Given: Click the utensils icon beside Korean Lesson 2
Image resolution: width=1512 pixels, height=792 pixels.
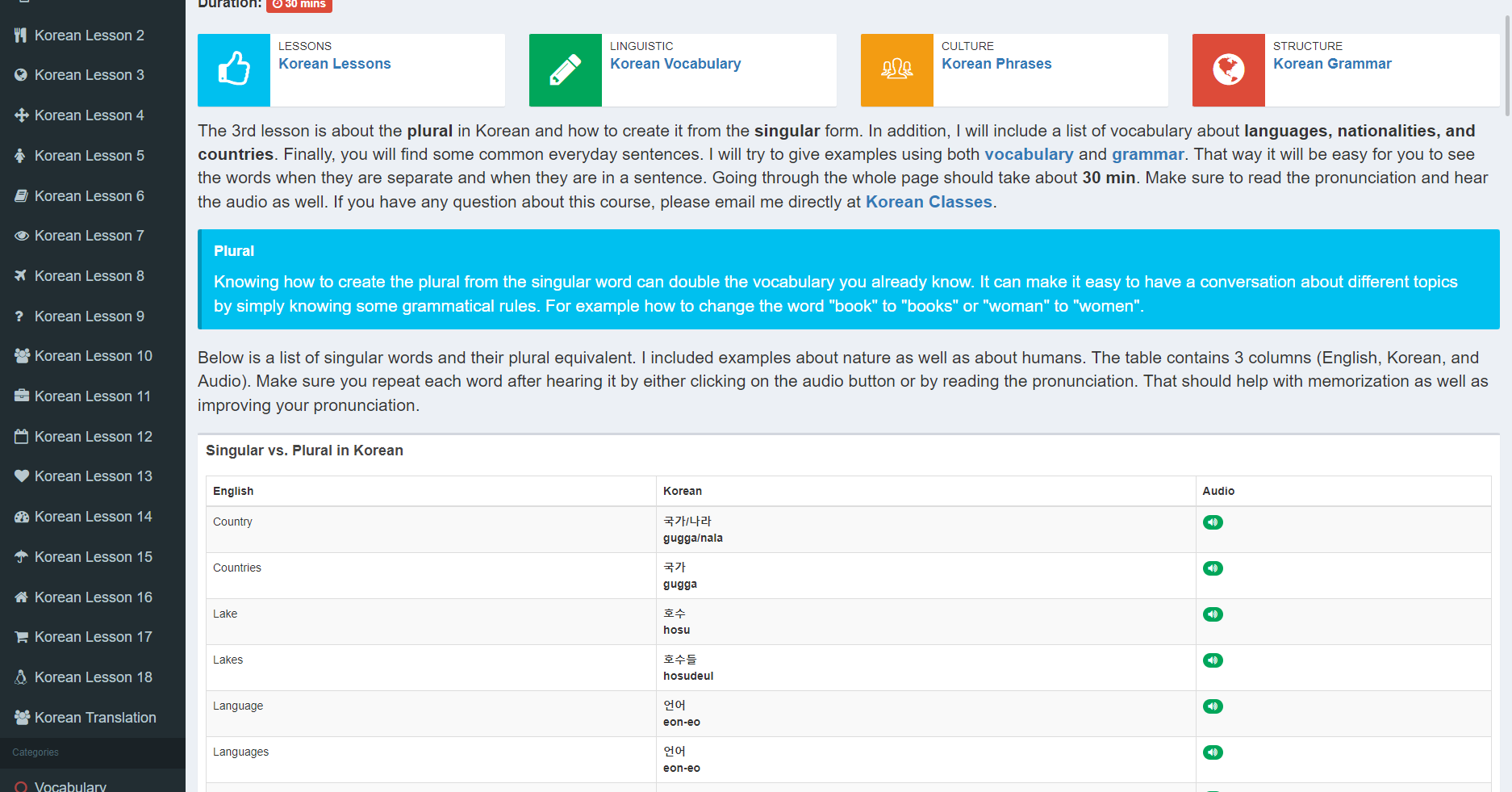Looking at the screenshot, I should click(20, 35).
